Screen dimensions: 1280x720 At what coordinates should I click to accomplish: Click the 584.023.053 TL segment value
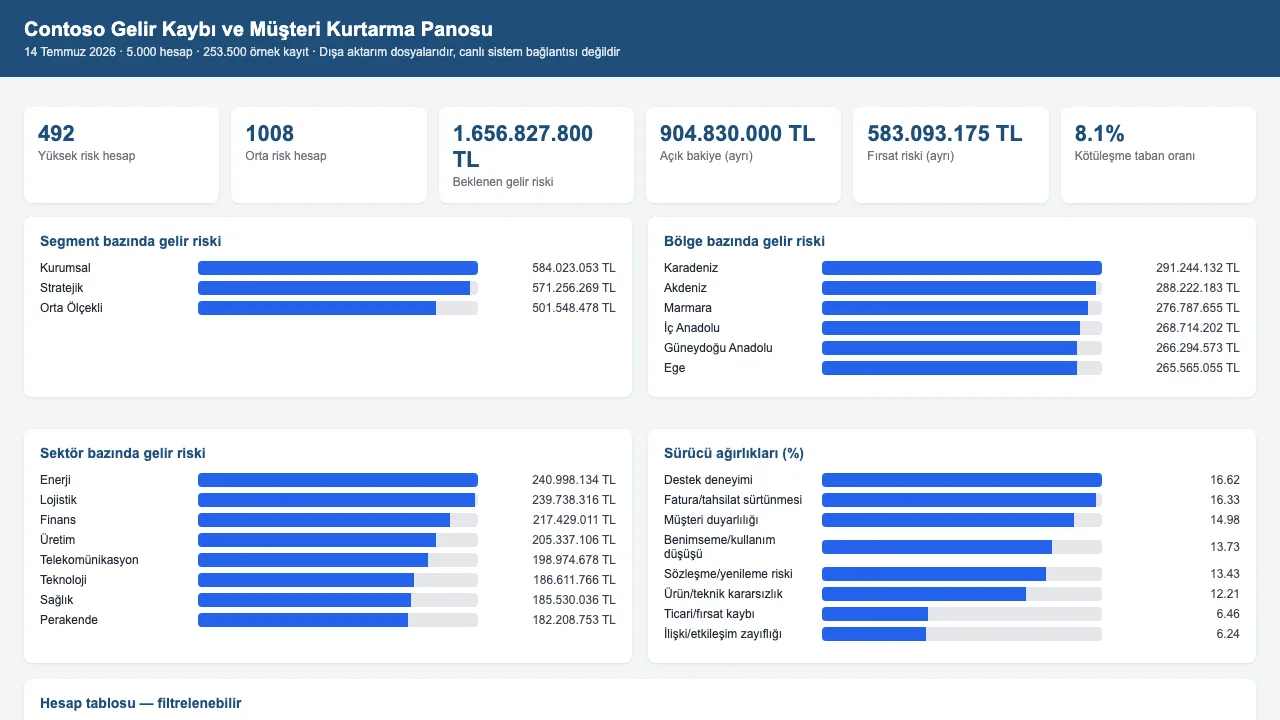click(x=574, y=268)
